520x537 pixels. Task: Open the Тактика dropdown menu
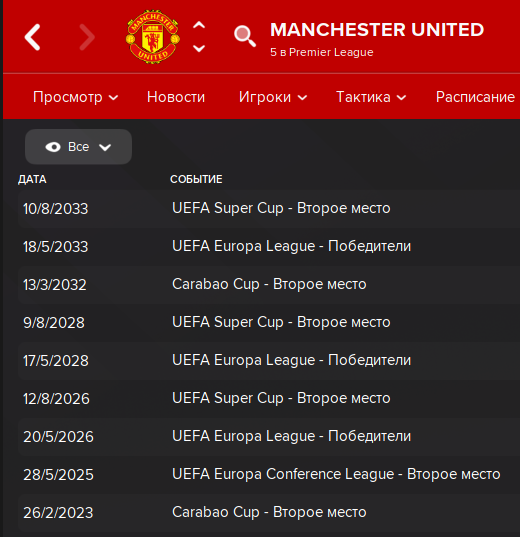371,97
